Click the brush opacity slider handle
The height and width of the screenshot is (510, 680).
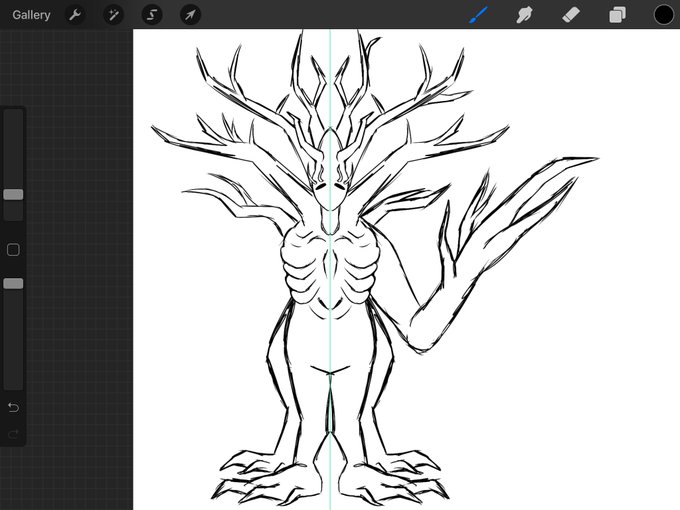point(13,284)
